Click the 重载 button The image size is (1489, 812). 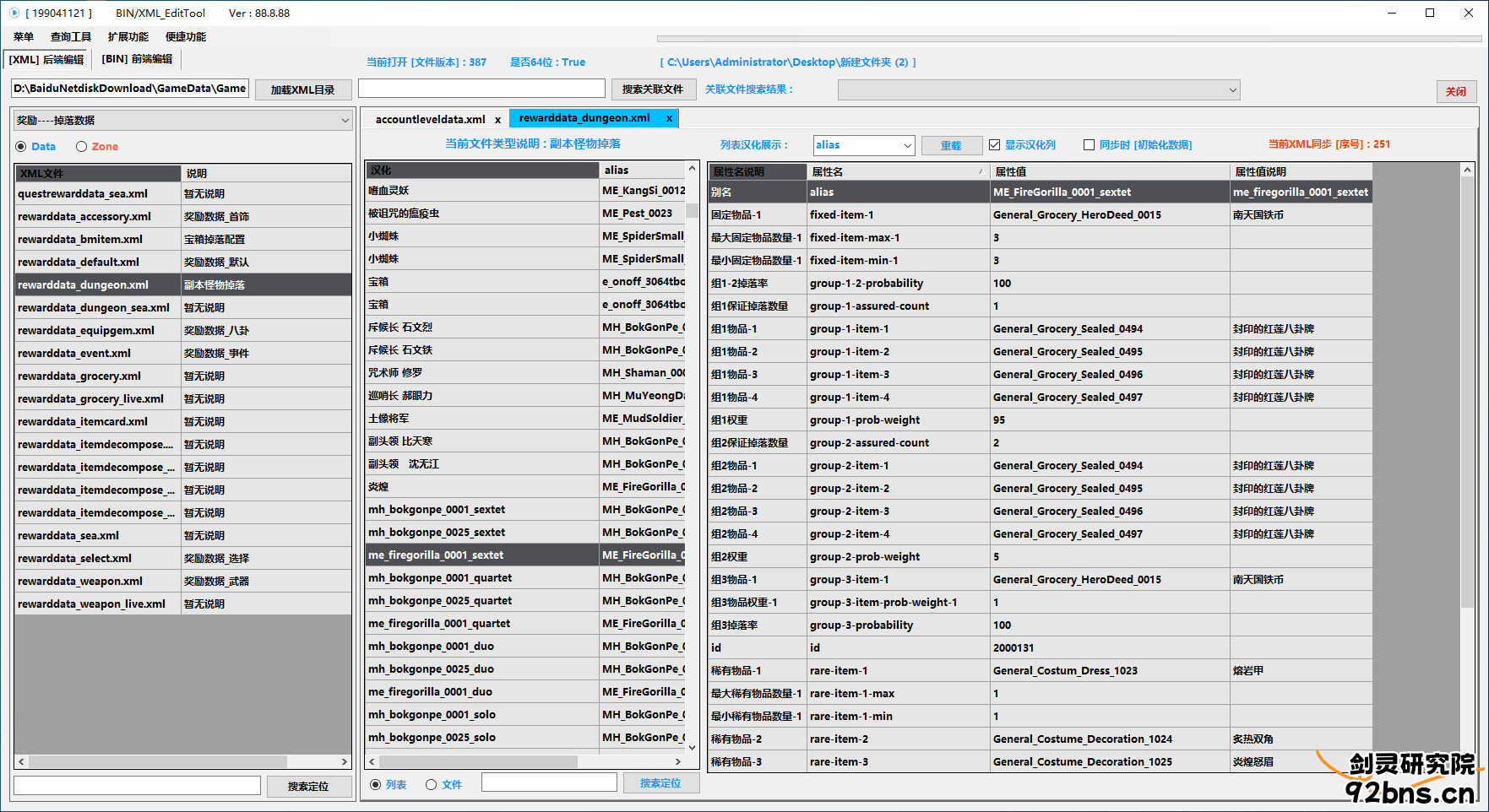click(x=952, y=145)
